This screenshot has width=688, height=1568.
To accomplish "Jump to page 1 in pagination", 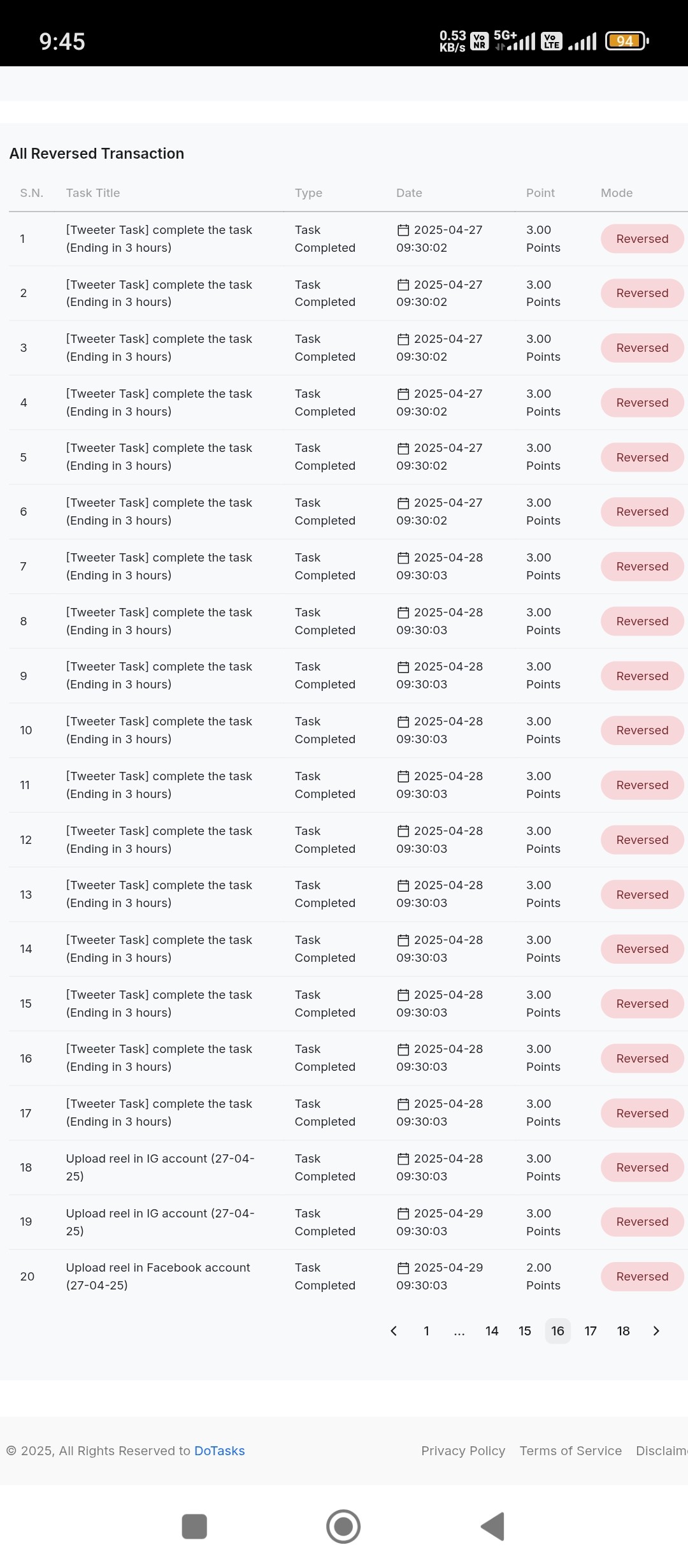I will (x=426, y=1331).
